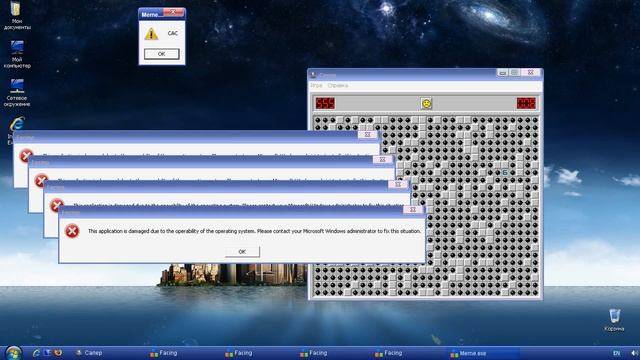Open the Справка menu in Minesweeper
This screenshot has height=360, width=640.
(x=338, y=85)
